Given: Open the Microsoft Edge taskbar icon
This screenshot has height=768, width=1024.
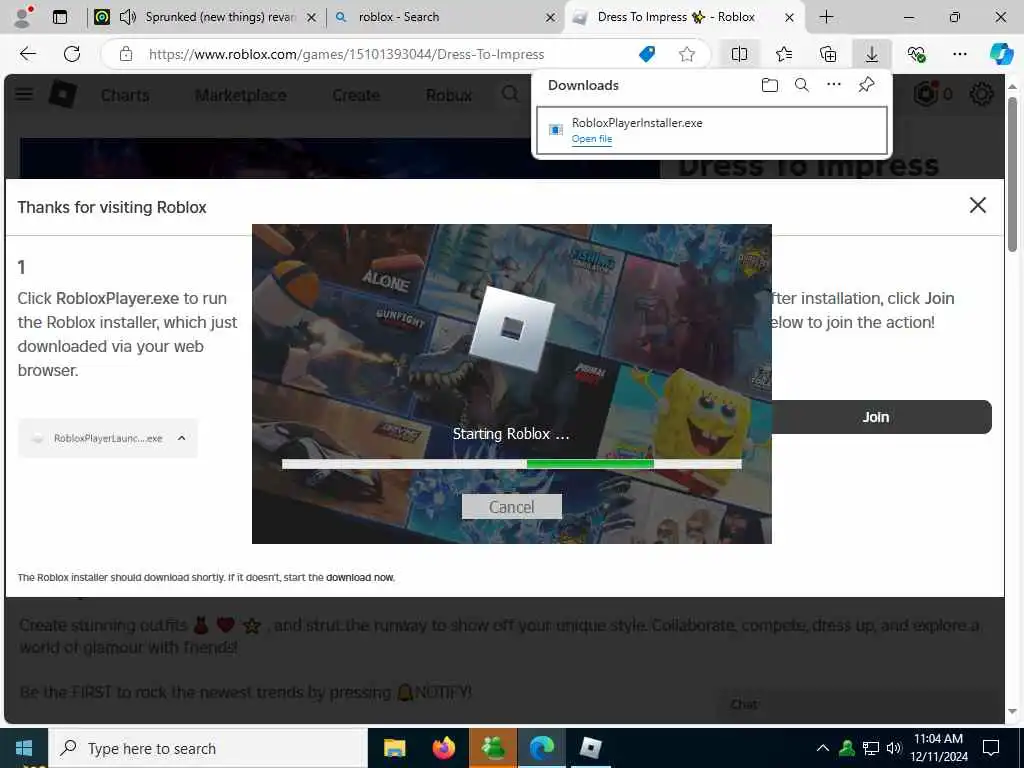Looking at the screenshot, I should pyautogui.click(x=542, y=748).
